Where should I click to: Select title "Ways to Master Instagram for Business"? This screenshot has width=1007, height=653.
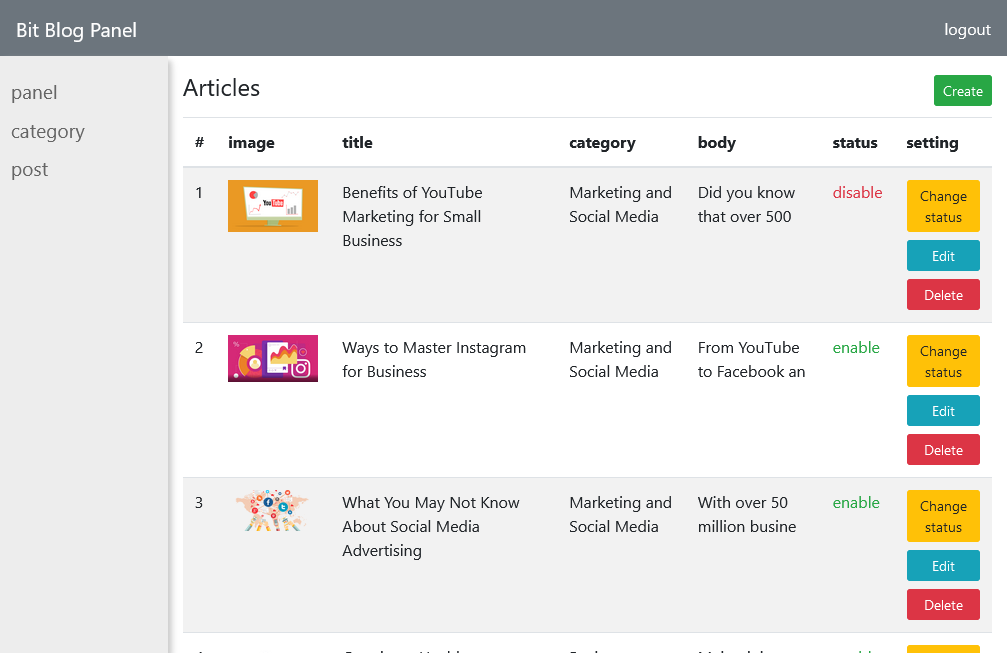click(x=434, y=360)
